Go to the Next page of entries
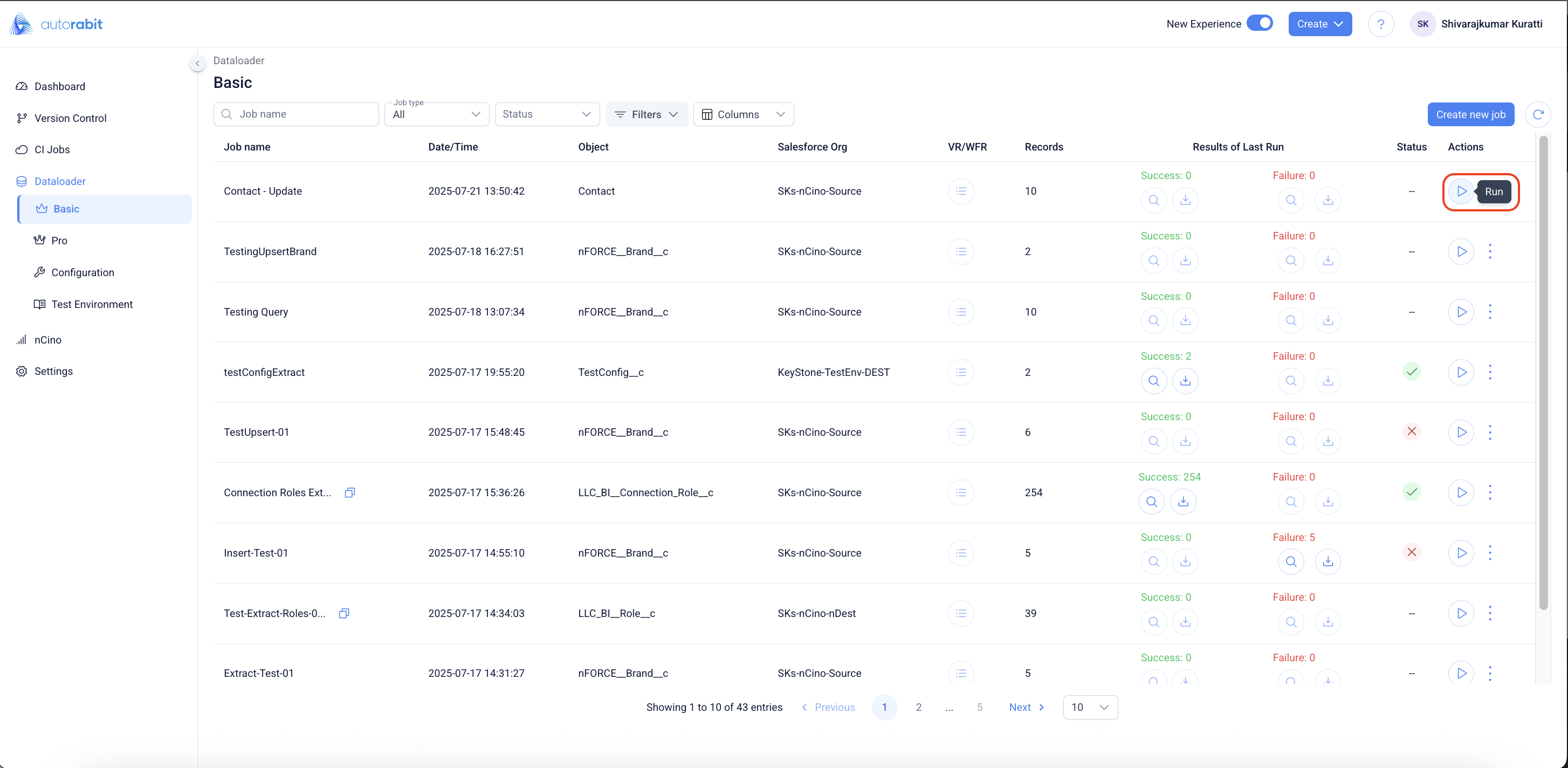 pyautogui.click(x=1026, y=707)
